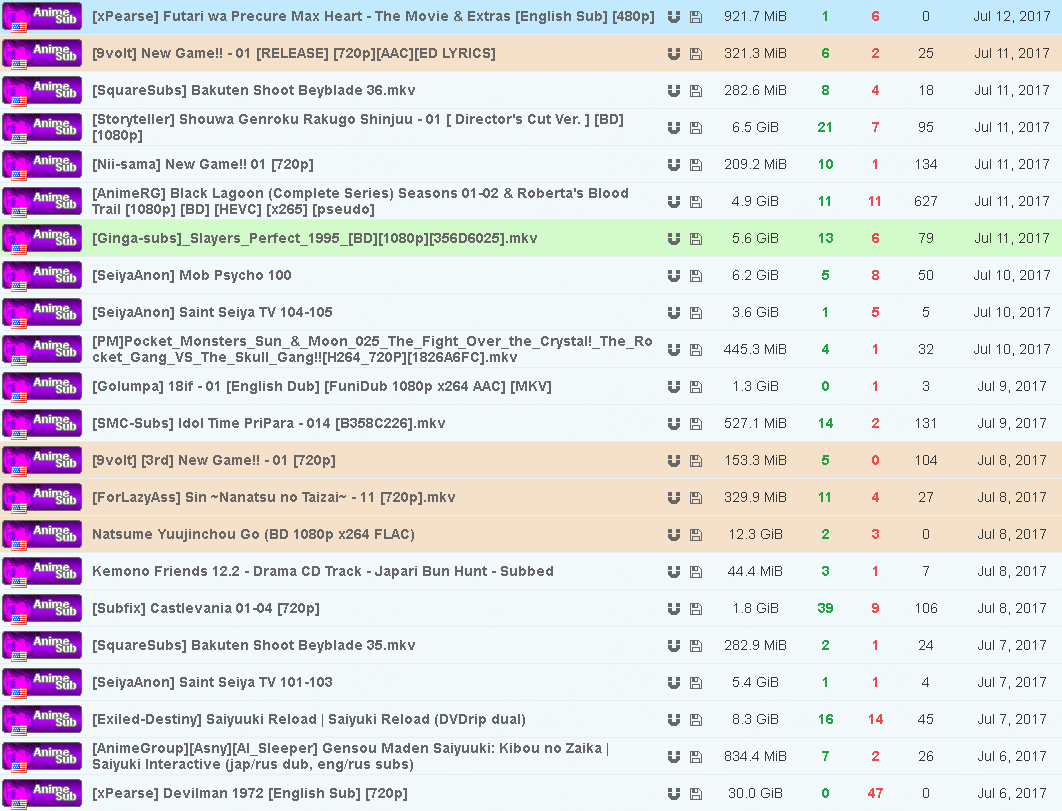Click the Jul 12, 2017 date cell

(x=1012, y=16)
